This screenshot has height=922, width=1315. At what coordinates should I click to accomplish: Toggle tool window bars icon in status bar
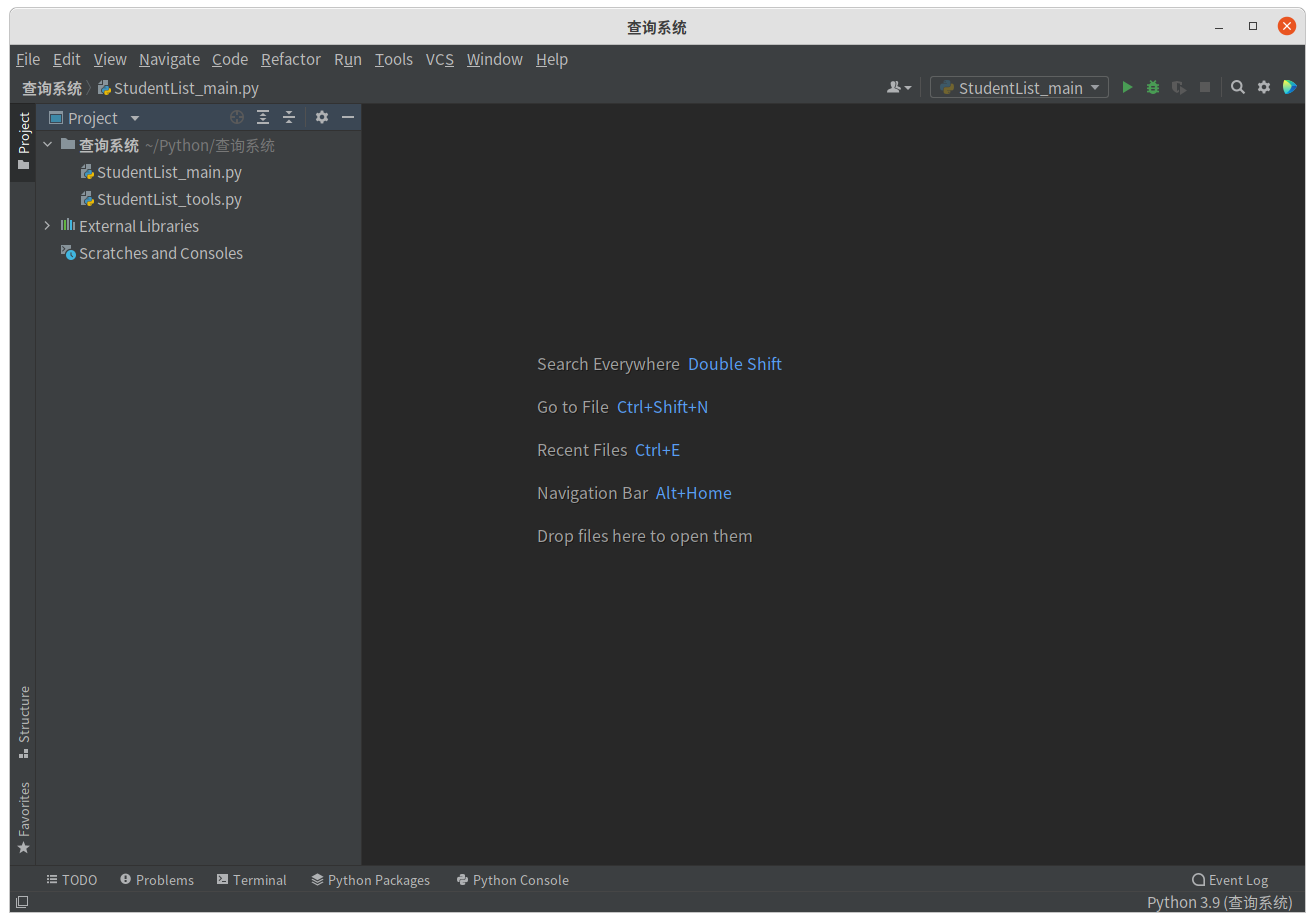pyautogui.click(x=22, y=903)
